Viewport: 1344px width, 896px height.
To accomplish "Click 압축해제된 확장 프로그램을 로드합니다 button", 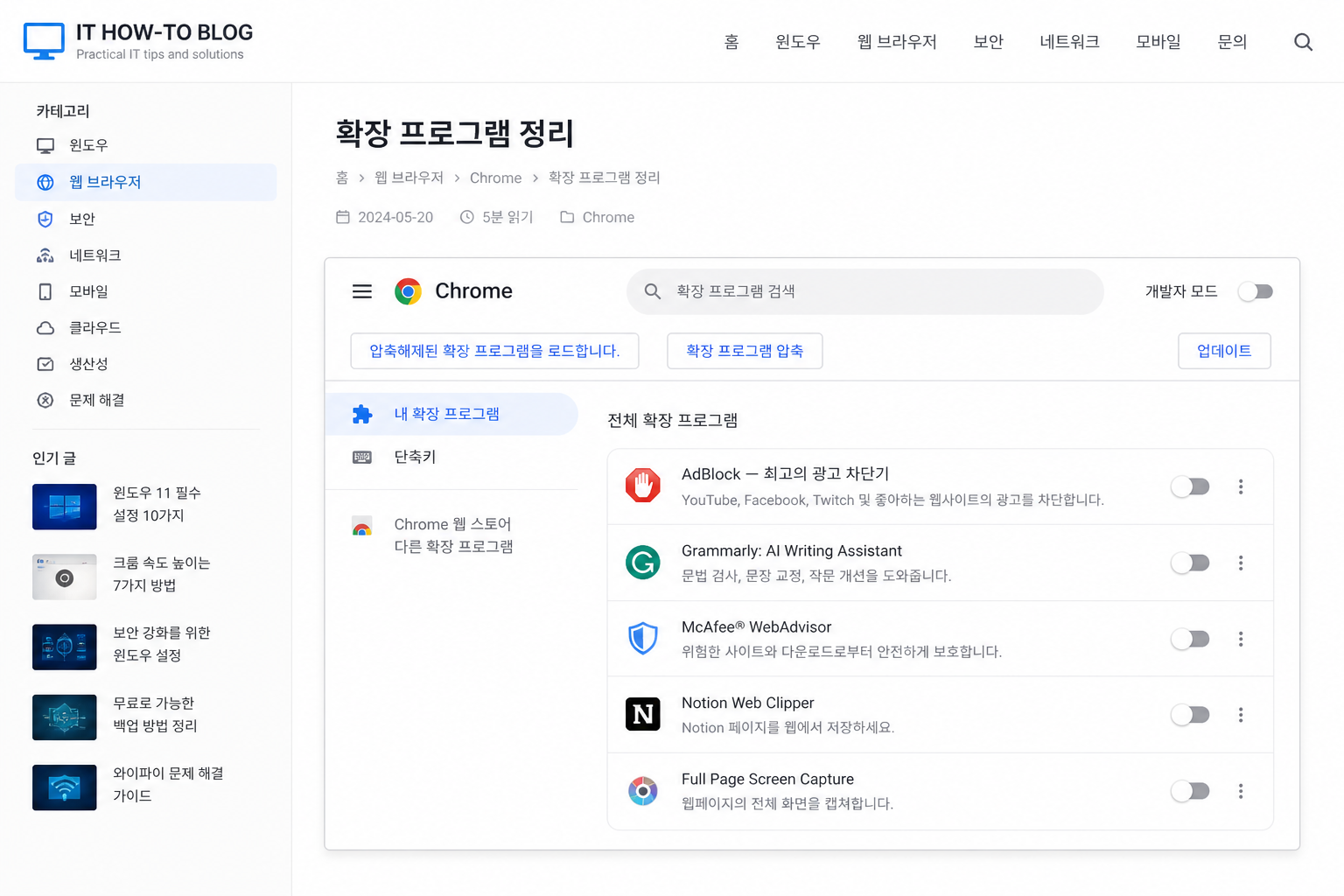I will pos(494,351).
